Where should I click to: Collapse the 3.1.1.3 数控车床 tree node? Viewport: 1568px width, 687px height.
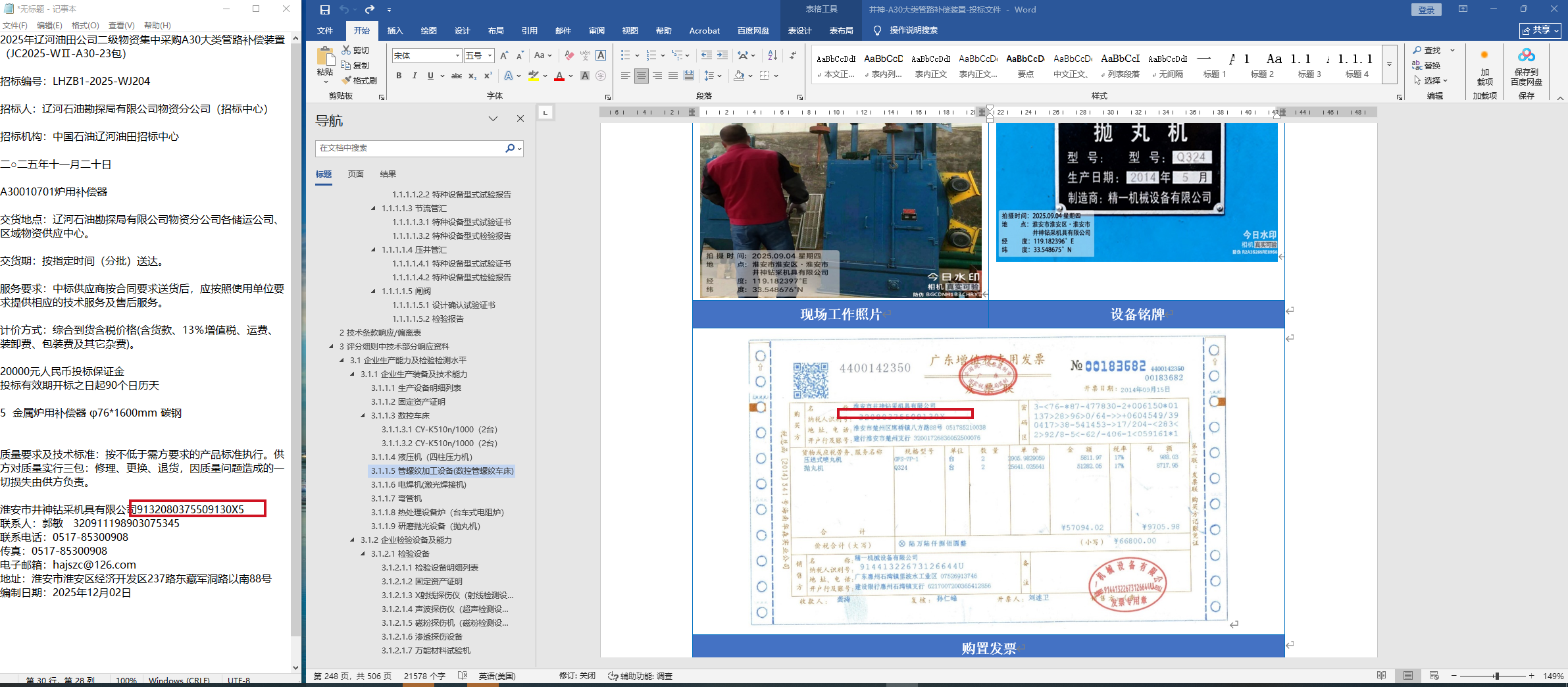[x=363, y=416]
